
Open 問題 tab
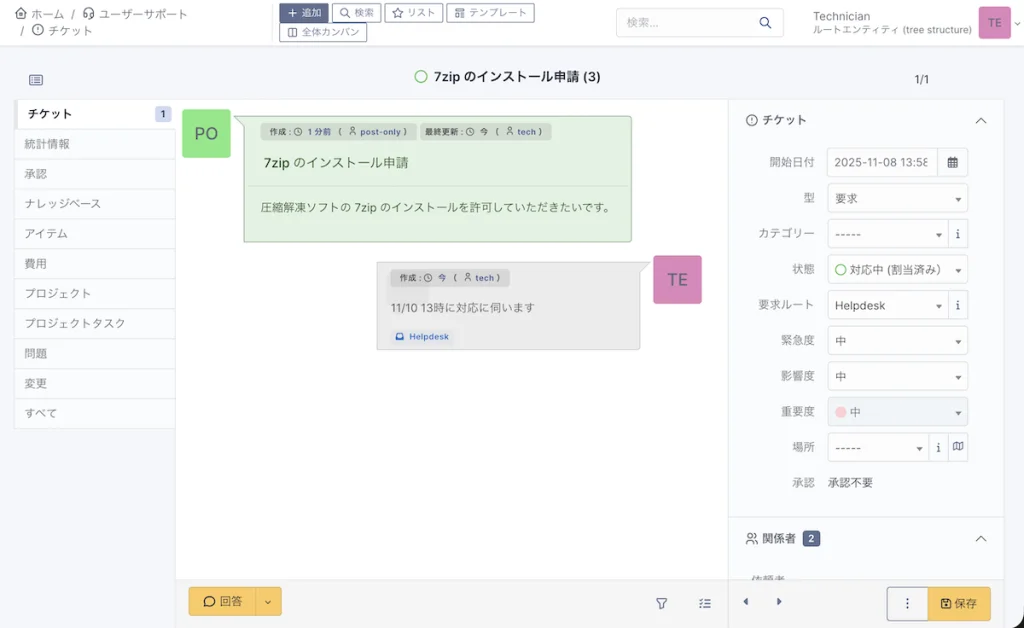pyautogui.click(x=94, y=353)
